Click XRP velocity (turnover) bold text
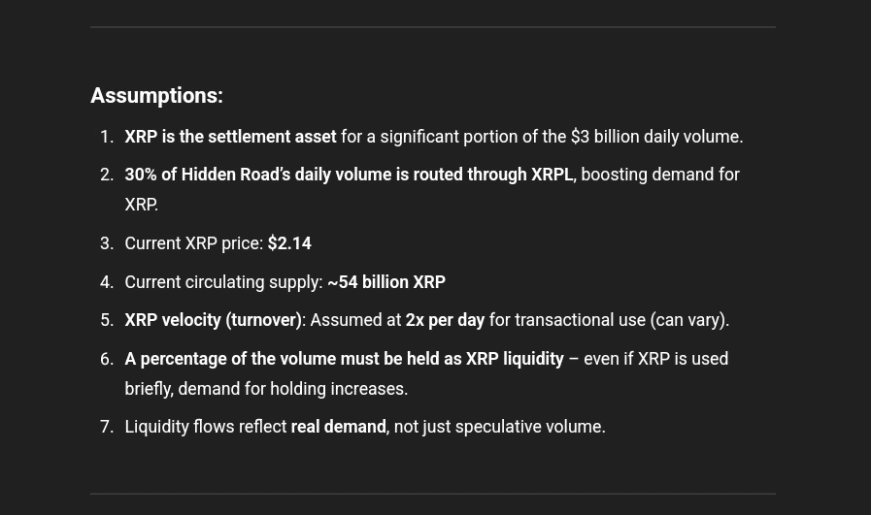This screenshot has width=873, height=515. [213, 320]
